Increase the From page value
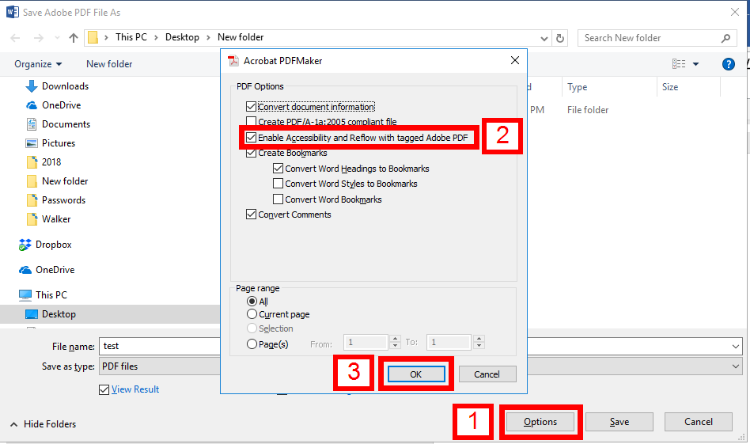The height and width of the screenshot is (444, 750). coord(395,339)
